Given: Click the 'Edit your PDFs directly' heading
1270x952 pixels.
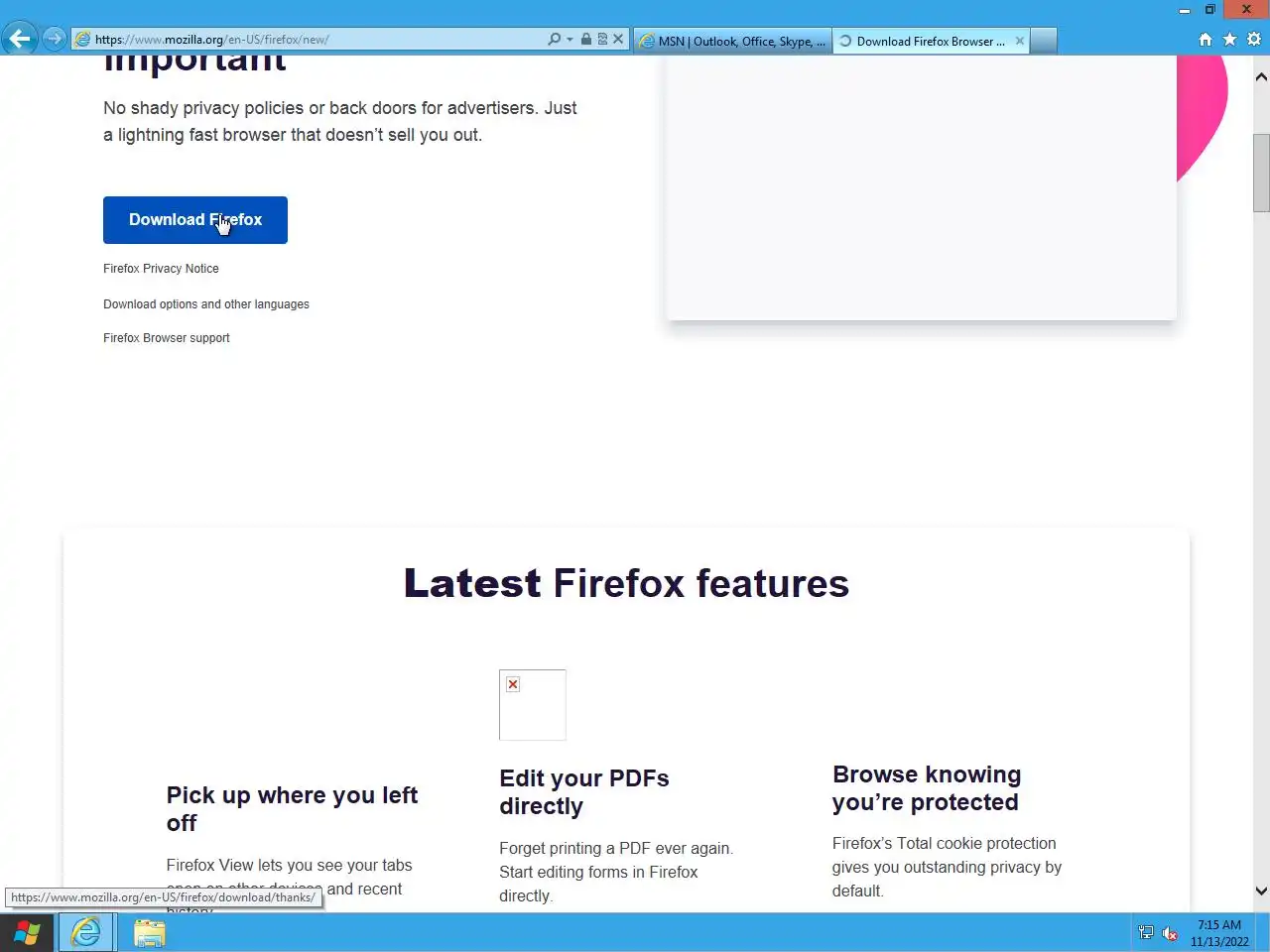Looking at the screenshot, I should click(584, 792).
